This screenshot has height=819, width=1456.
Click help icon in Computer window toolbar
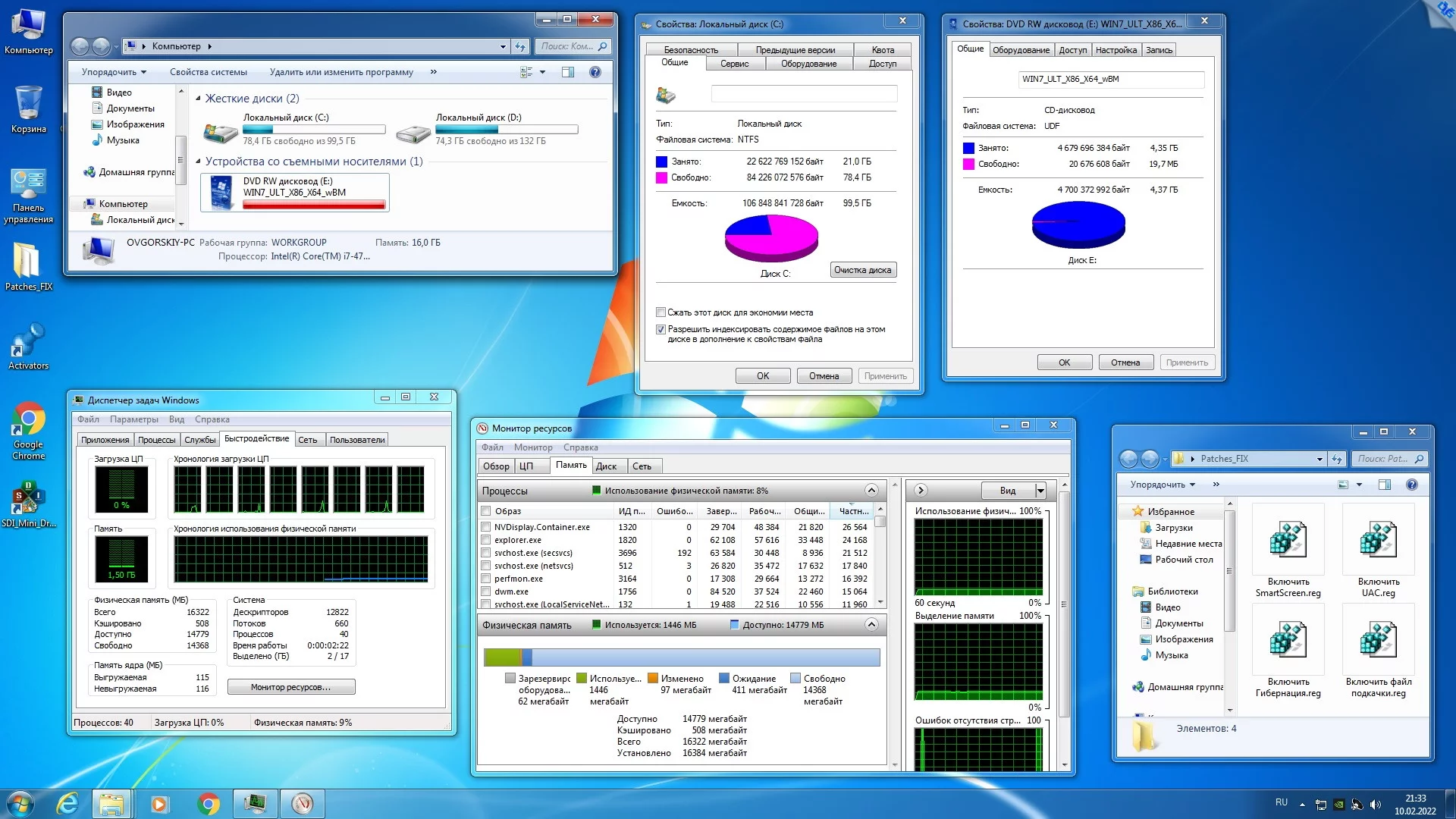[x=595, y=72]
